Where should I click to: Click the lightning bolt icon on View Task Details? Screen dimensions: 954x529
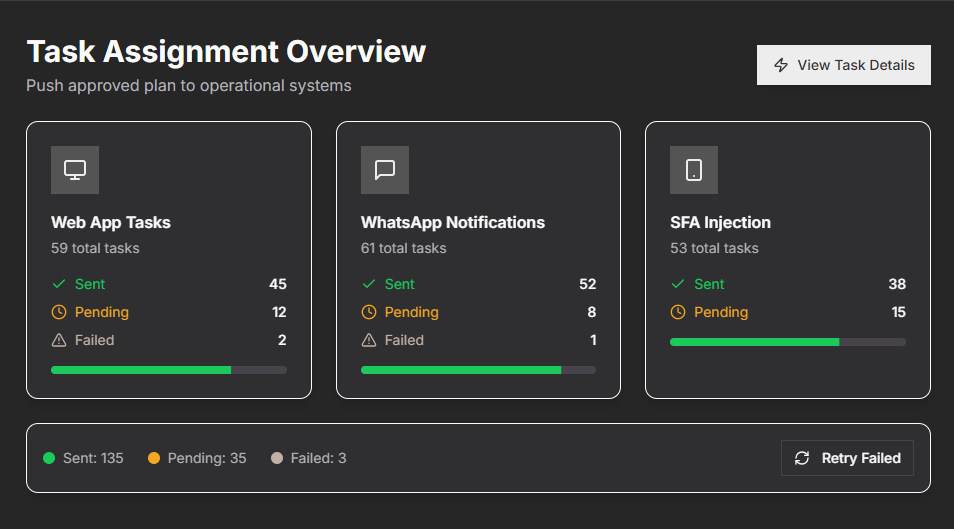[781, 65]
